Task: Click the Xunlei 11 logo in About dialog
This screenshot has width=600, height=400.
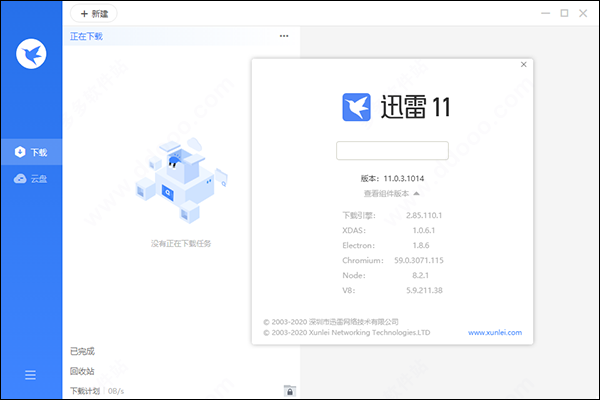Action: [356, 107]
